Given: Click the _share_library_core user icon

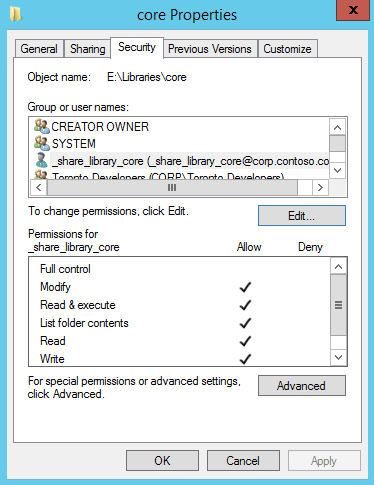Looking at the screenshot, I should (42, 161).
